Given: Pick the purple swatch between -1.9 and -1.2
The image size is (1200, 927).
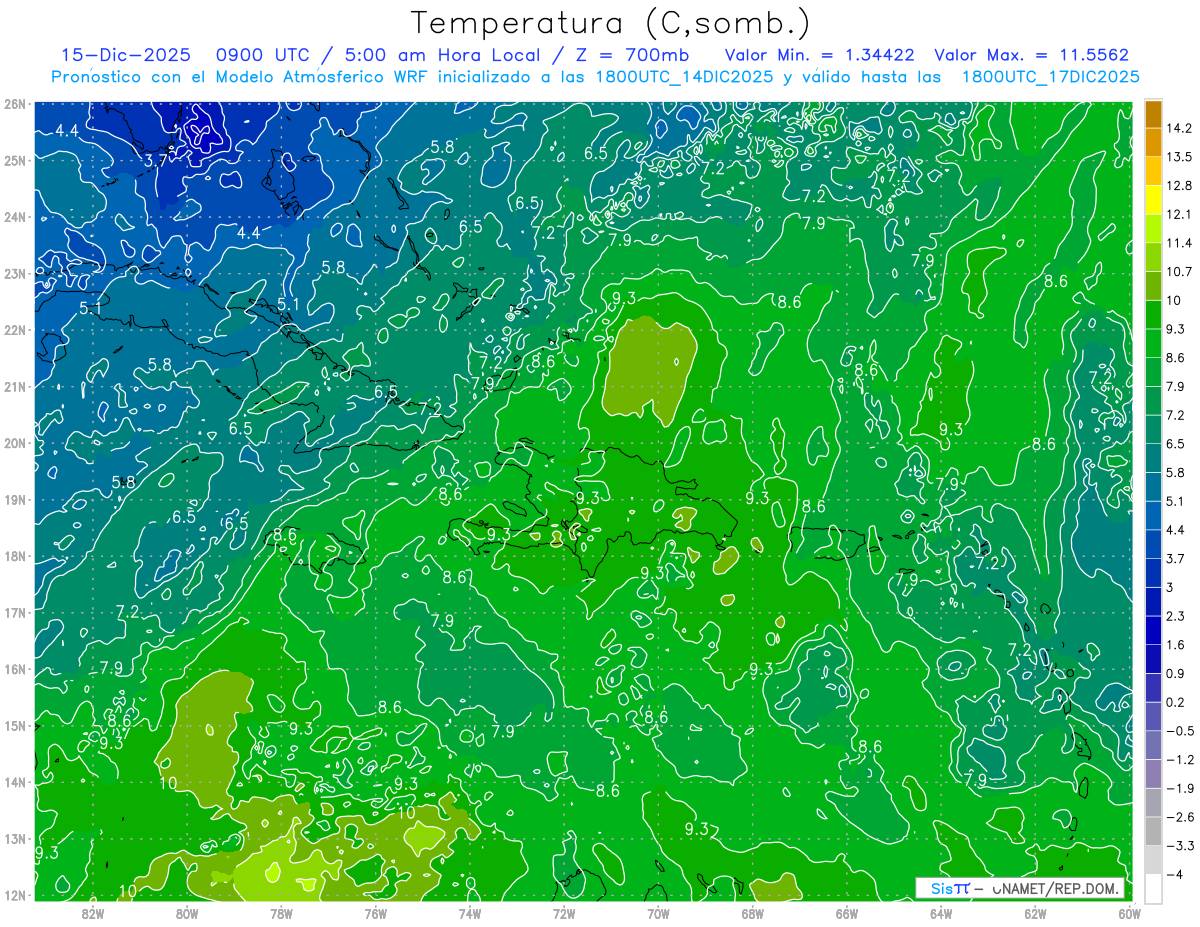Looking at the screenshot, I should click(1154, 773).
